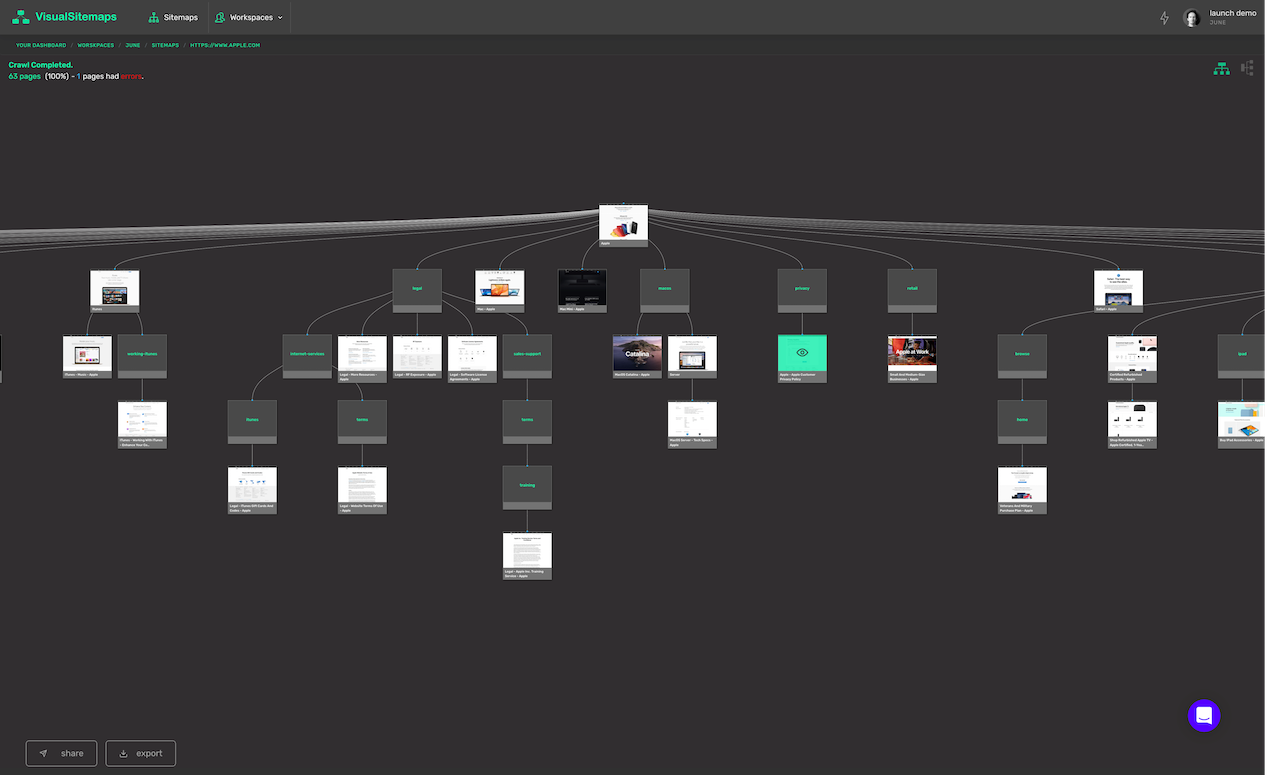Open Small And Medium-Size Businesses thumbnail
The height and width of the screenshot is (775, 1270).
(912, 359)
